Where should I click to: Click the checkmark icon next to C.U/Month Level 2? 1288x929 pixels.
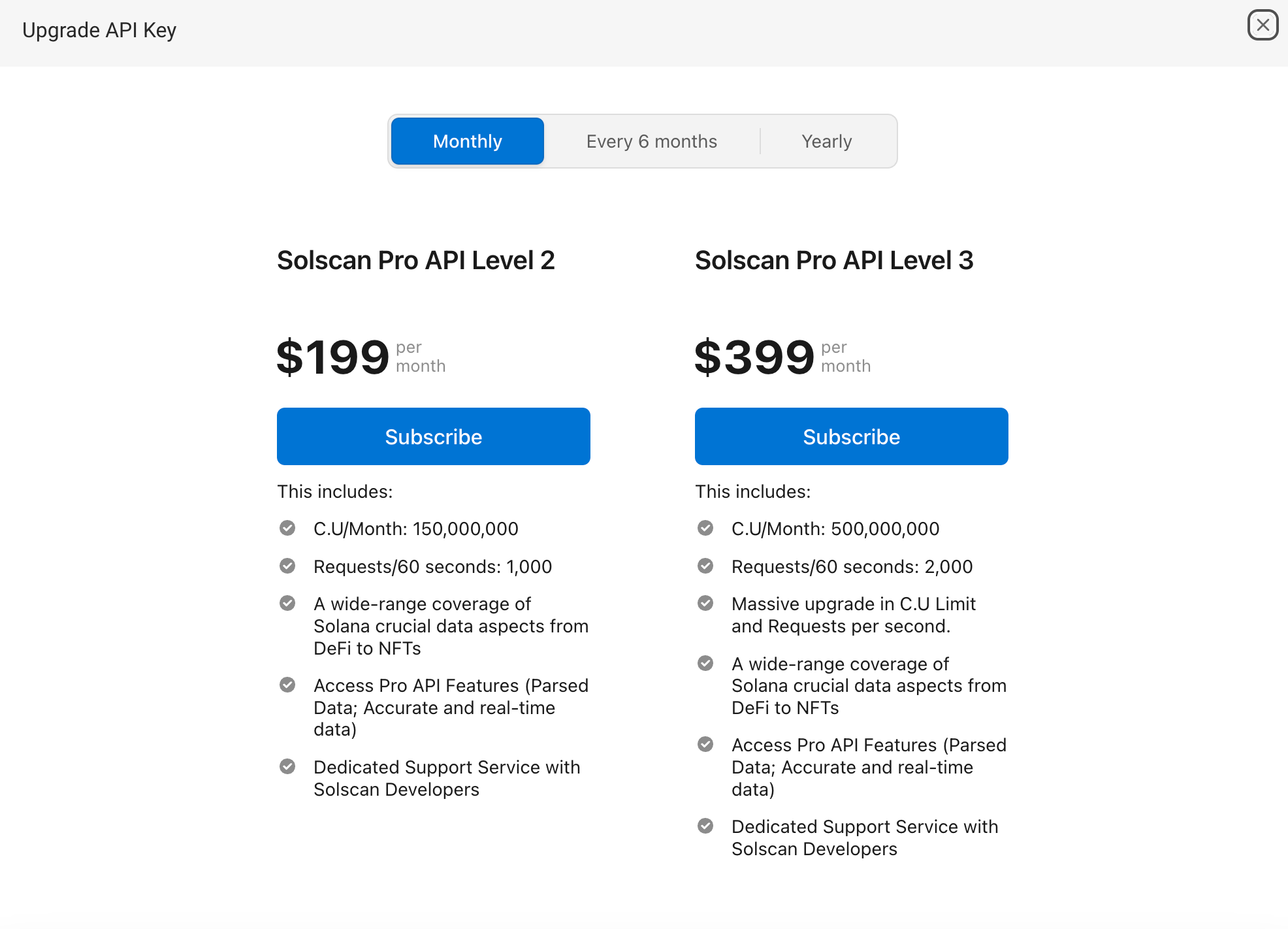pyautogui.click(x=289, y=529)
